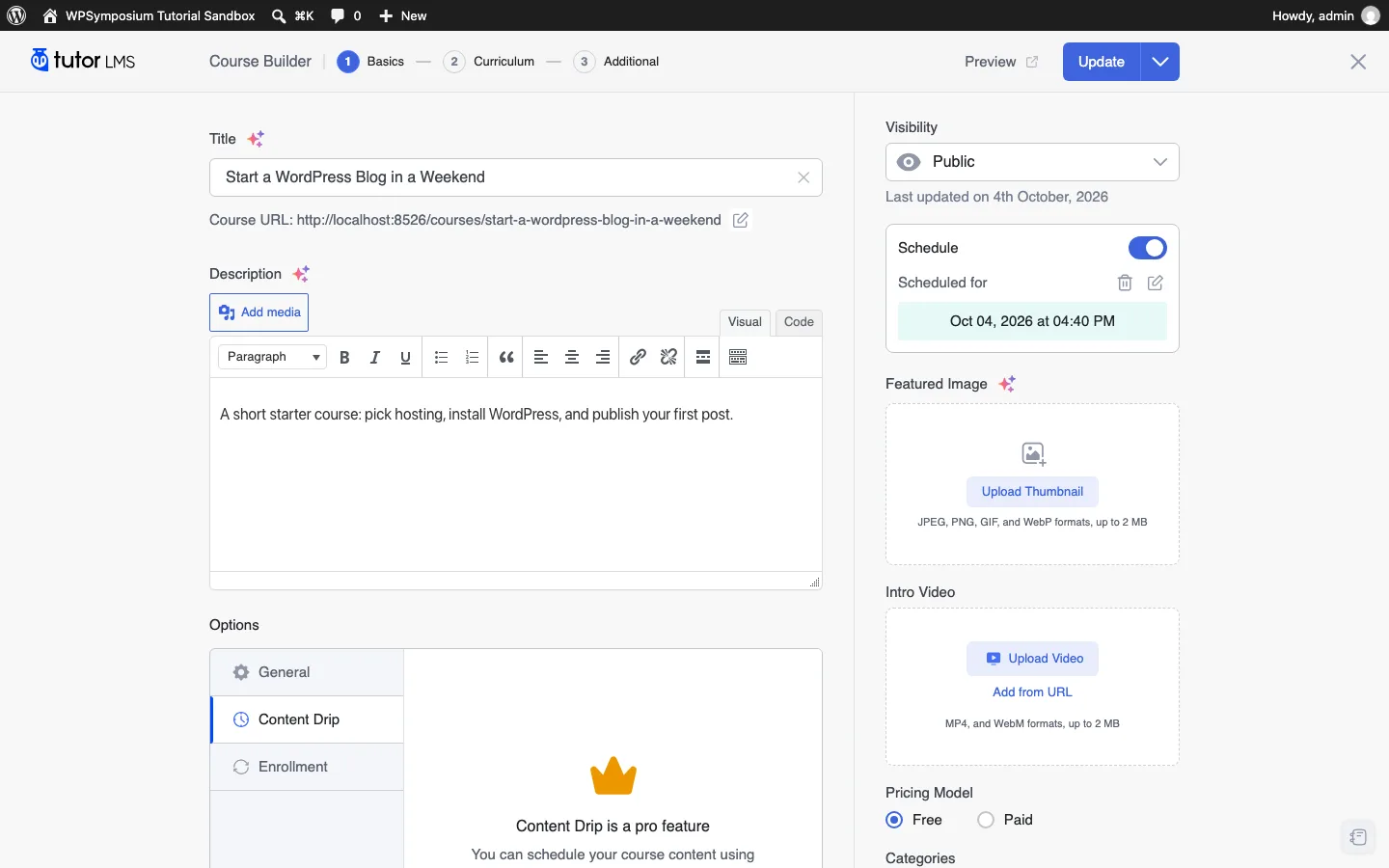1389x868 pixels.
Task: Toggle bold formatting in description editor
Action: coord(344,358)
